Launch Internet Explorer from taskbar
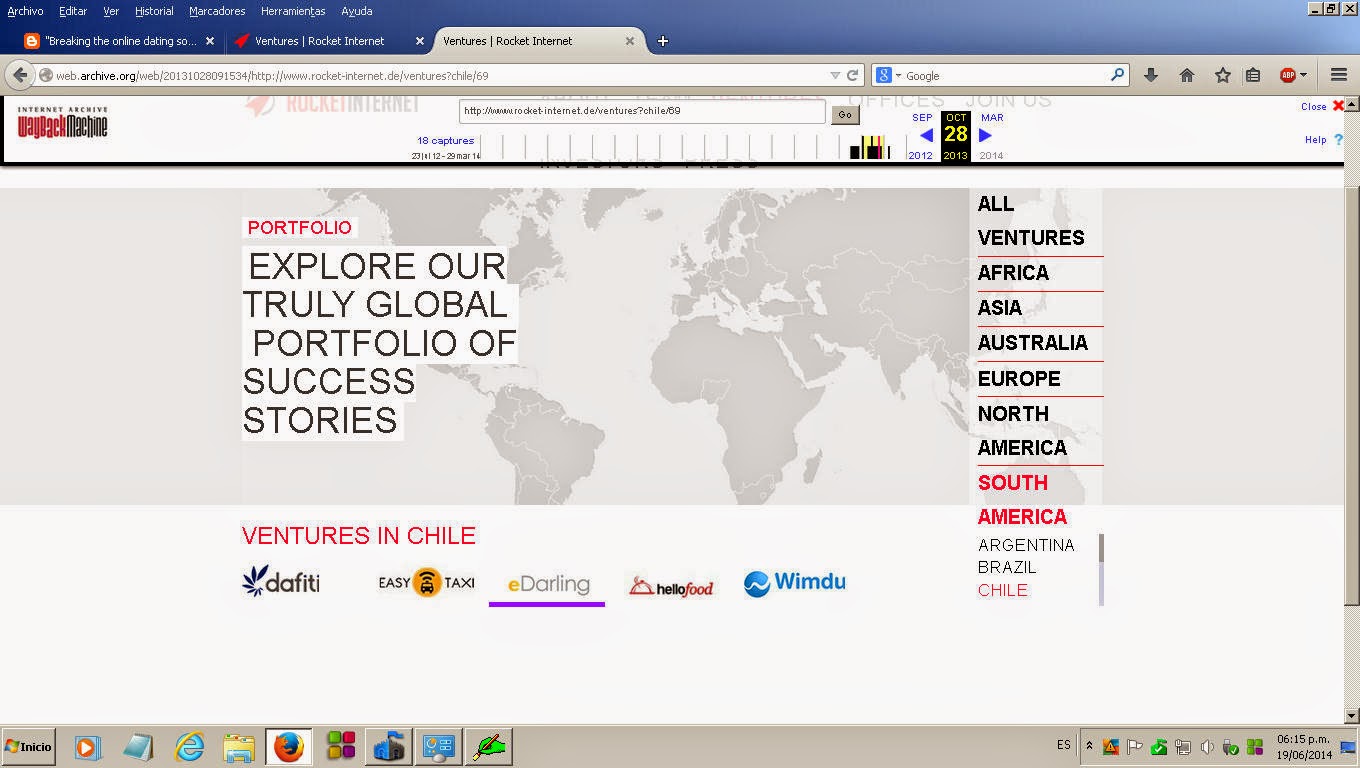Image resolution: width=1360 pixels, height=768 pixels. coord(189,746)
